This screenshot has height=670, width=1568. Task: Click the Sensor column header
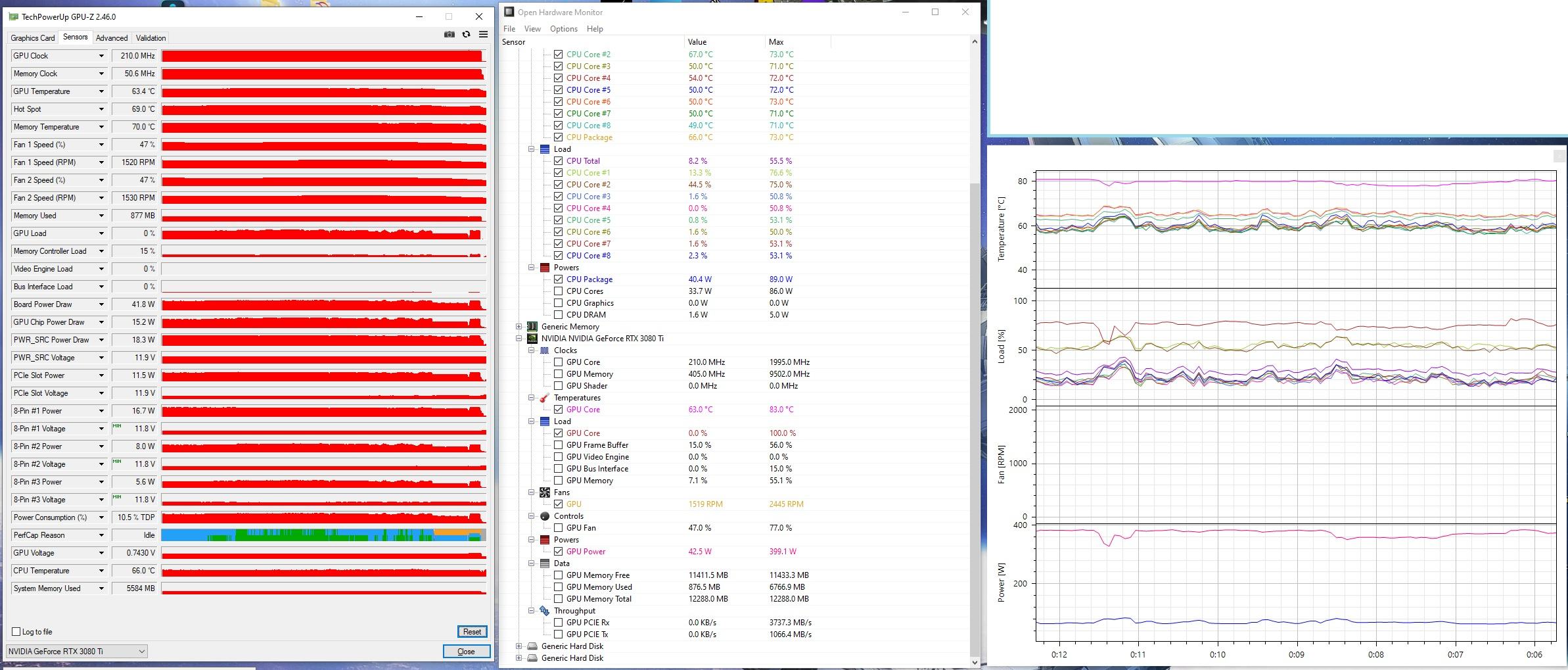[591, 42]
